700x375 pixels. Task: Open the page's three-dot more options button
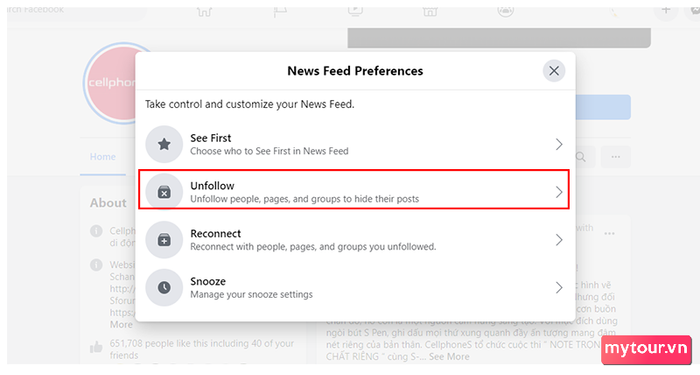pos(616,157)
